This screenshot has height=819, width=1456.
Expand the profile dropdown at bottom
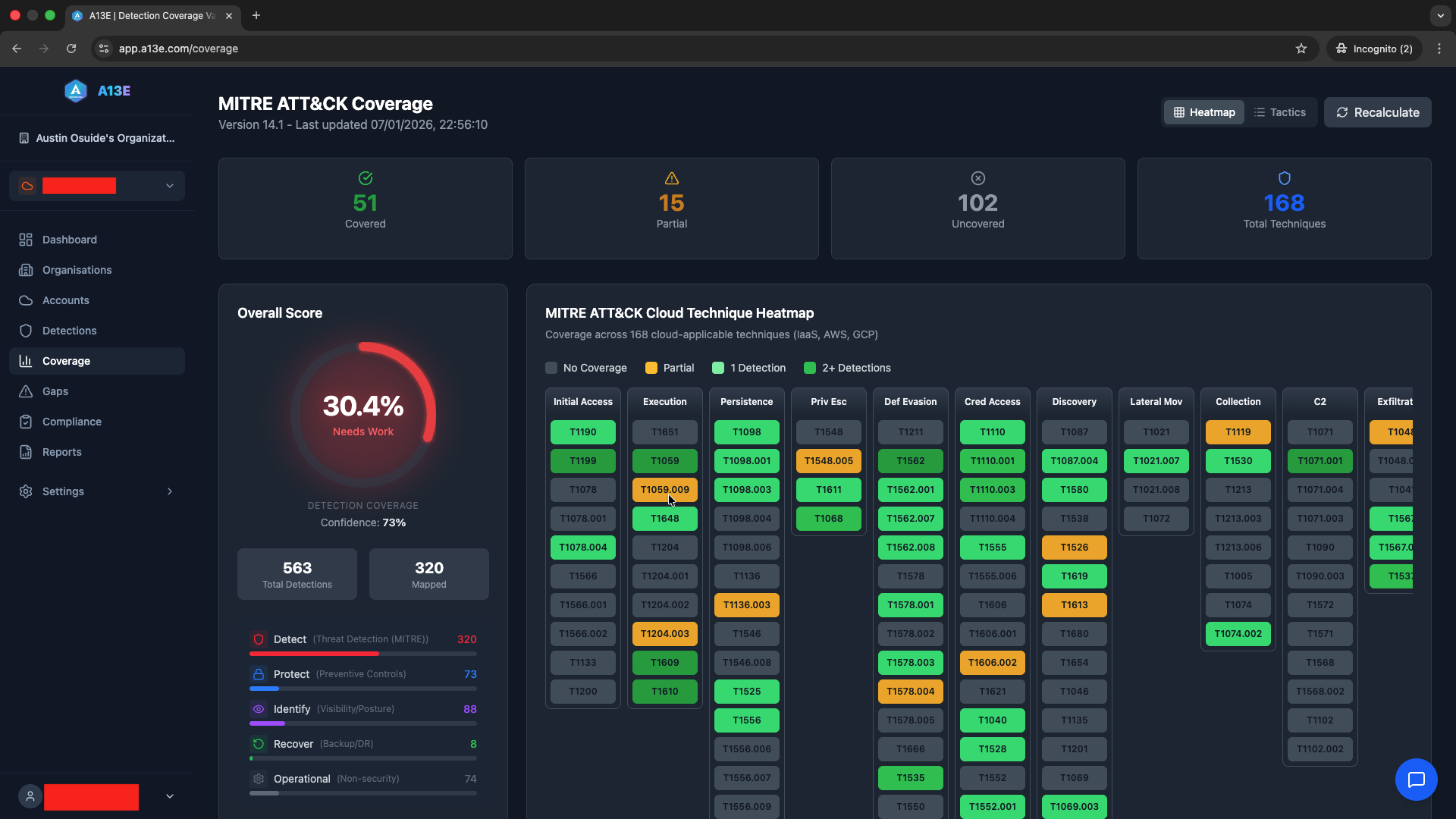(169, 795)
